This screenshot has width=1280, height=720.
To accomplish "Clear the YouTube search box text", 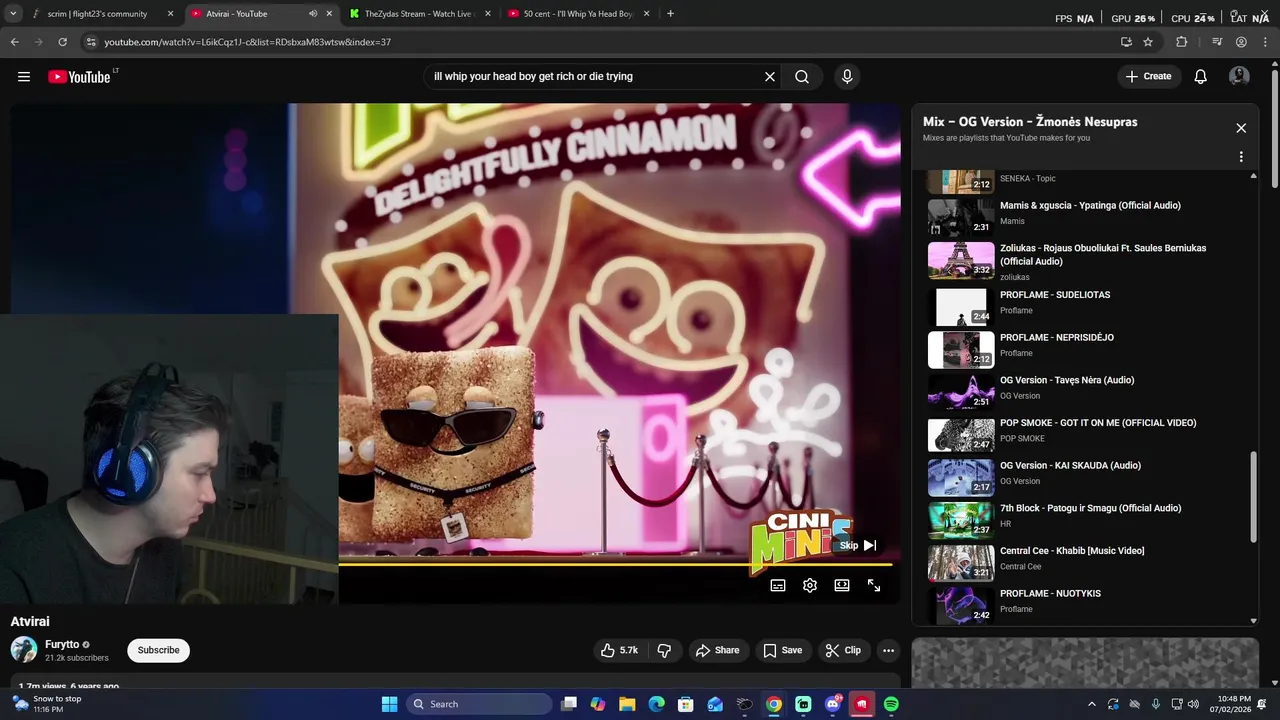I will (770, 77).
